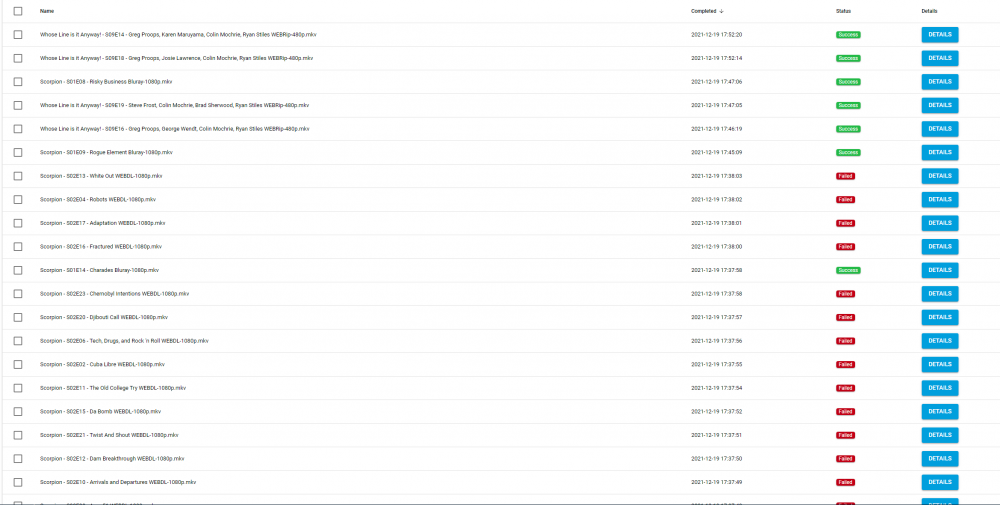Screen dimensions: 1000x505
Task: Click Failed badge on S02E02 Cuba Libre row
Action: click(845, 365)
